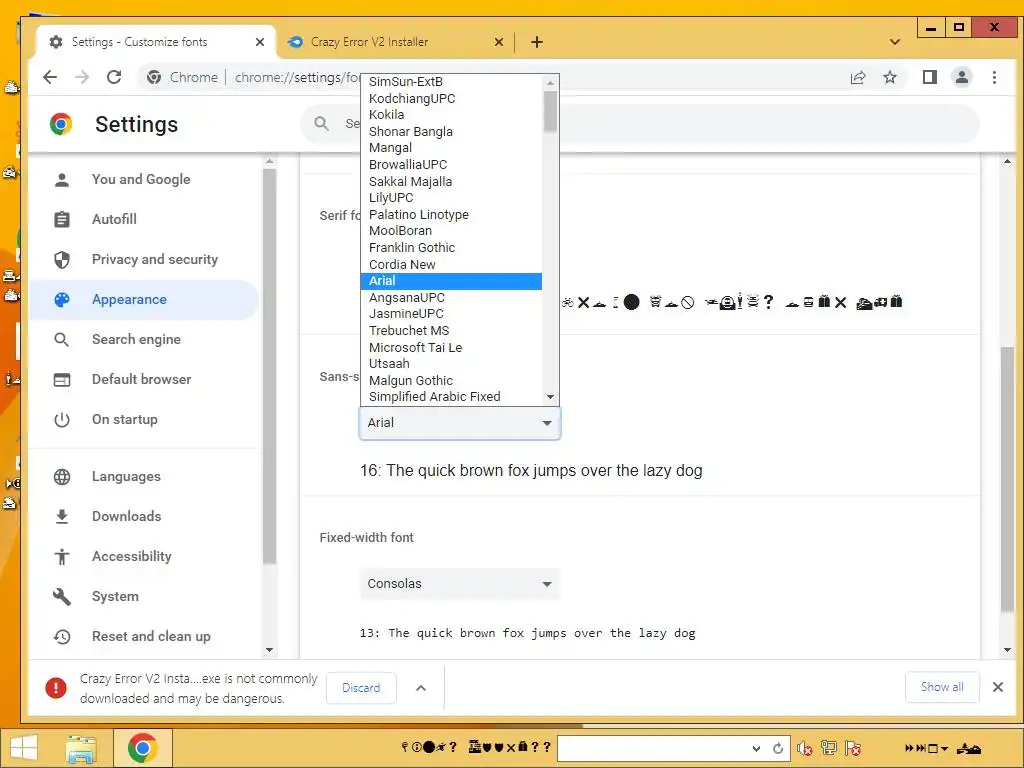Collapse the Arial sans-serif font dropdown
The image size is (1024, 768).
[460, 423]
